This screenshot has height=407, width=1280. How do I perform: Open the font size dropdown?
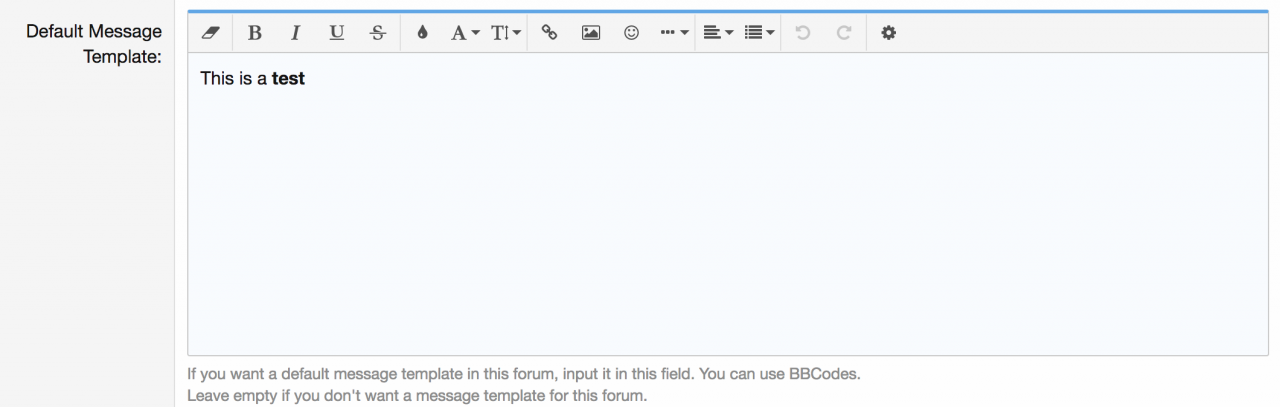[x=507, y=33]
